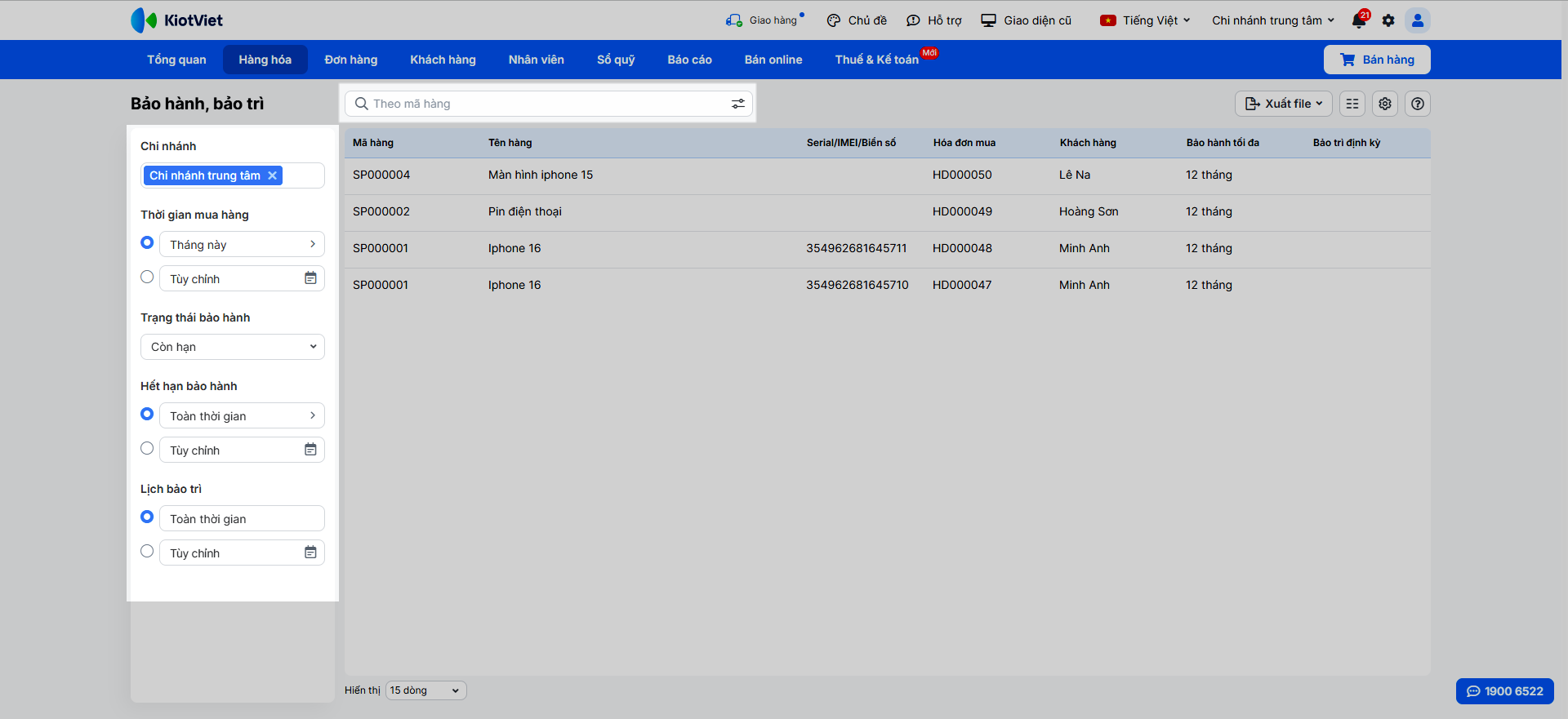Click invoice HD000048
The width and height of the screenshot is (1568, 719).
click(x=962, y=248)
